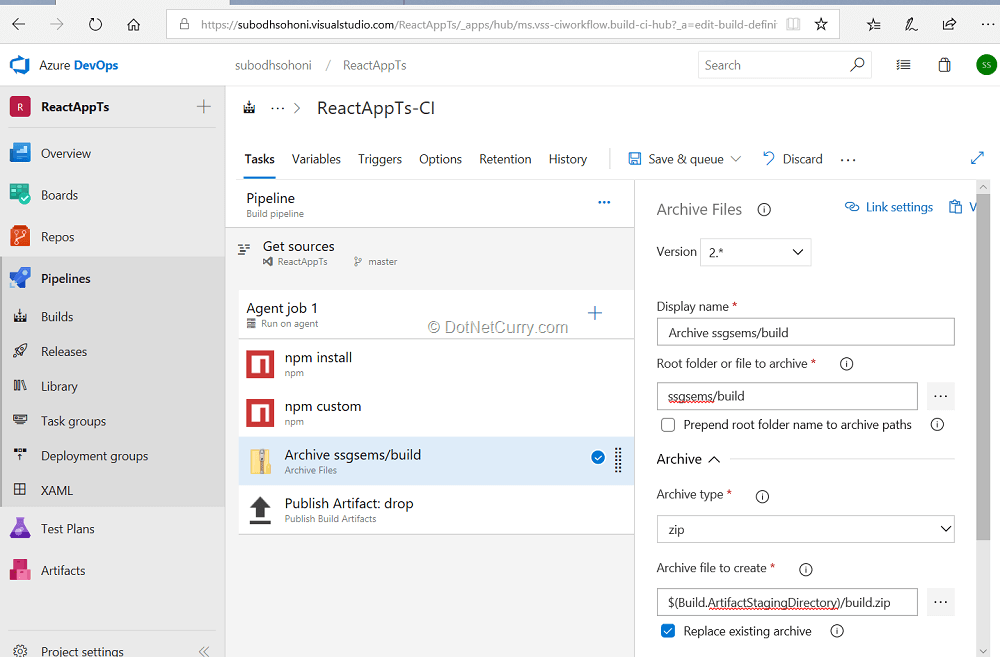Click ReactAppTs breadcrumb link
Screen dimensions: 1000x657
click(x=374, y=65)
